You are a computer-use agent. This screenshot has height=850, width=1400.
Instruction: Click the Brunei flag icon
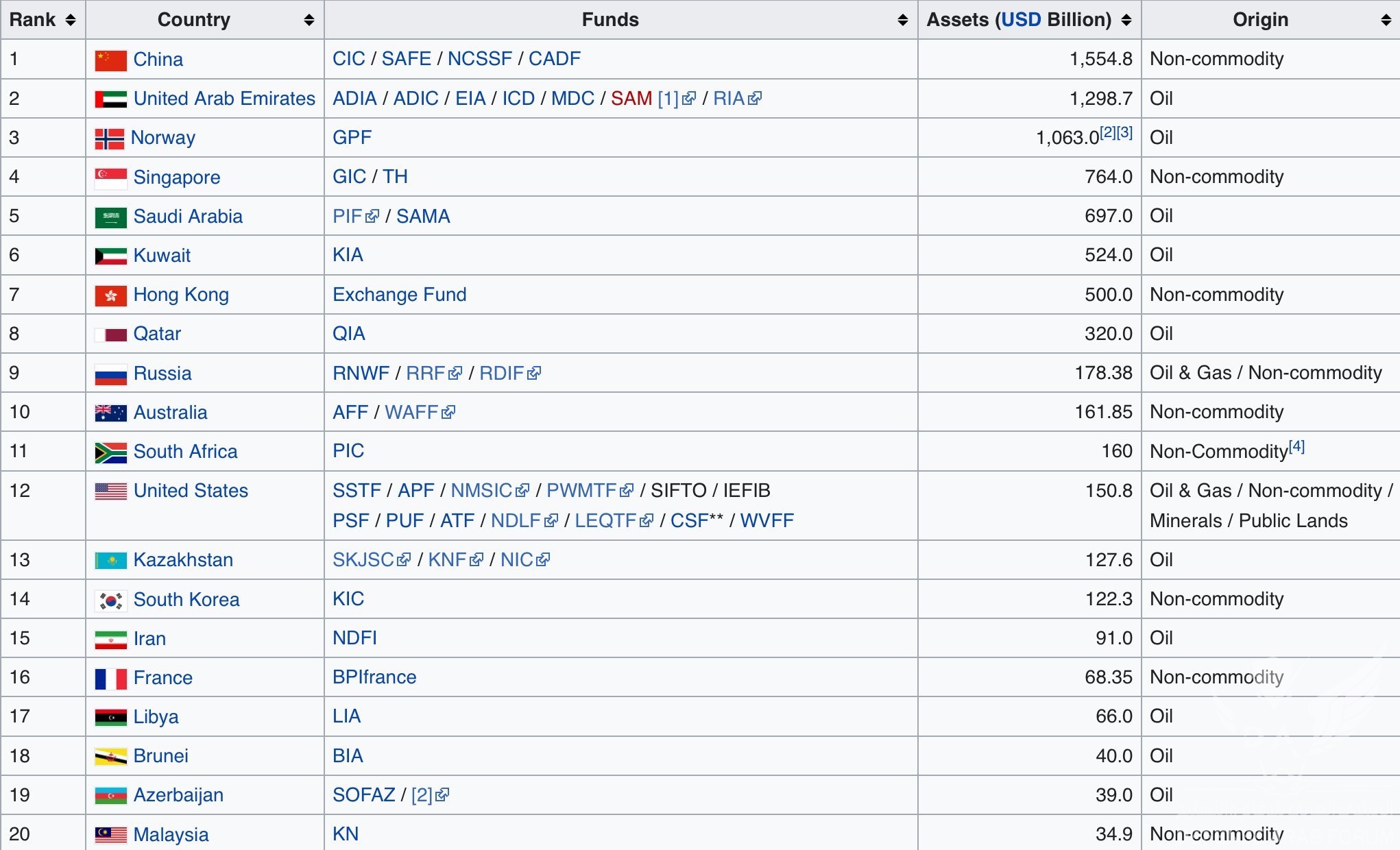coord(110,757)
